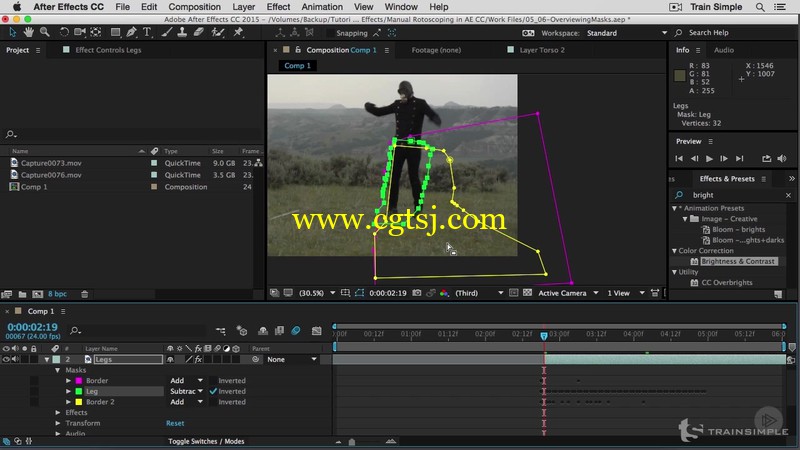Select the Rotation tool
Viewport: 800px width, 450px height.
64,32
